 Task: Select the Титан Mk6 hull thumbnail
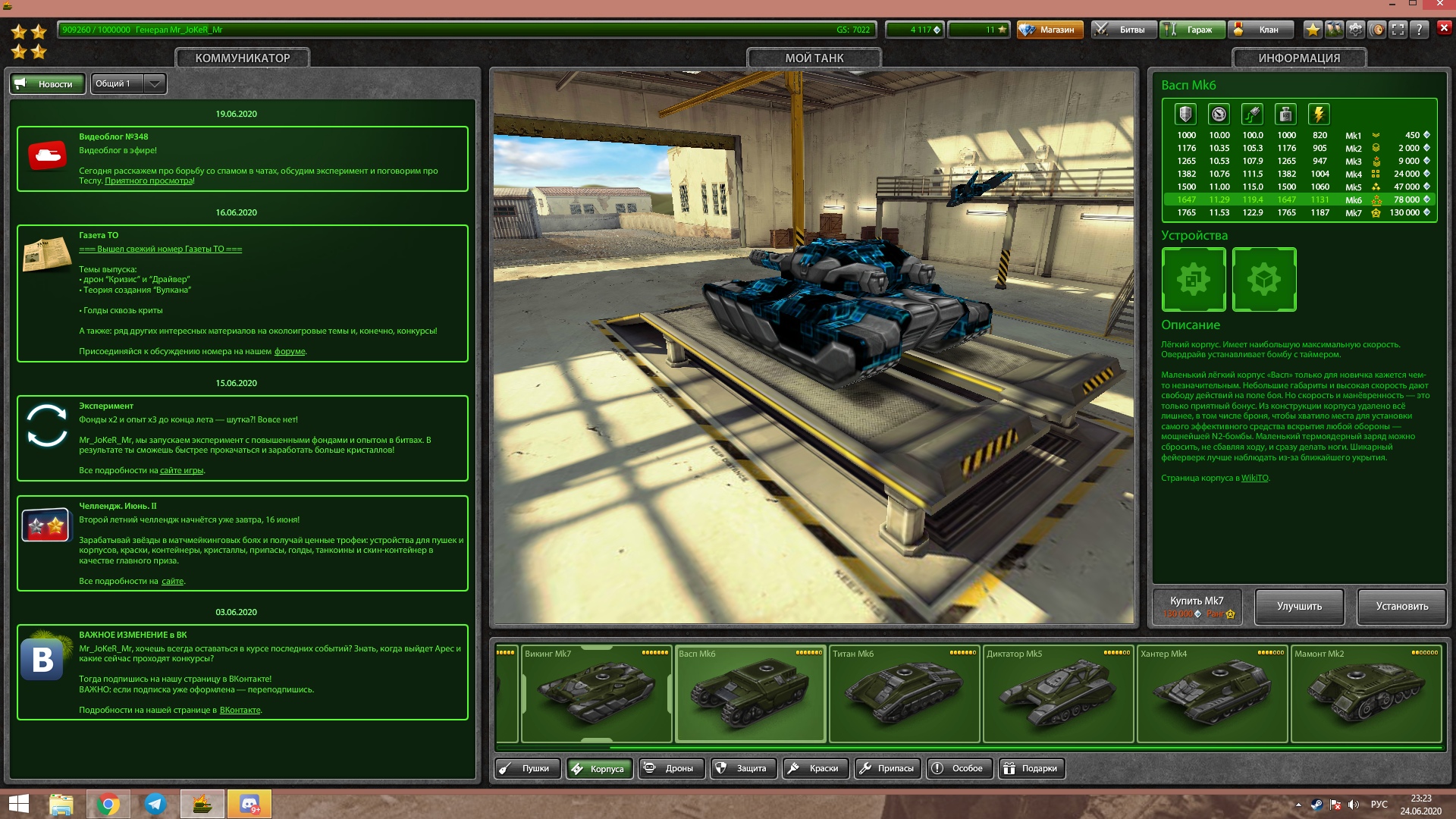pyautogui.click(x=904, y=694)
